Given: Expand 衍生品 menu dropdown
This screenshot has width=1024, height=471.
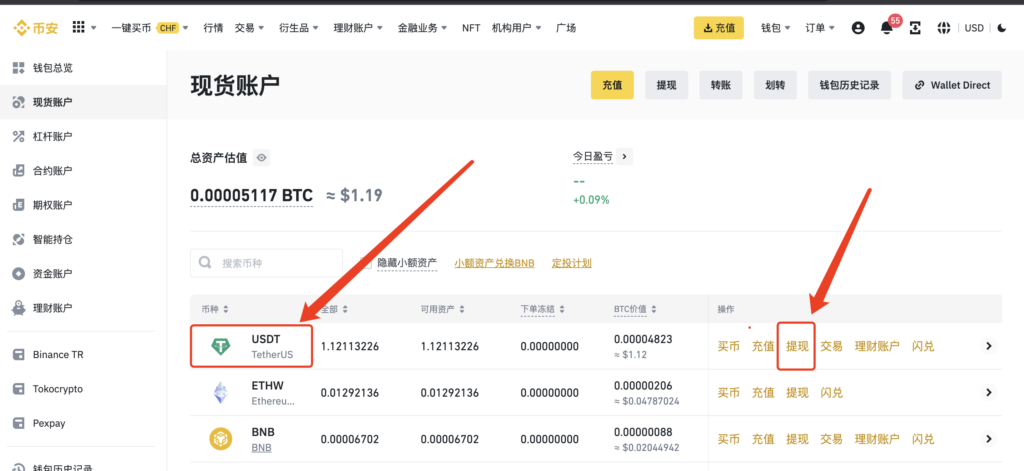Looking at the screenshot, I should click(x=298, y=28).
